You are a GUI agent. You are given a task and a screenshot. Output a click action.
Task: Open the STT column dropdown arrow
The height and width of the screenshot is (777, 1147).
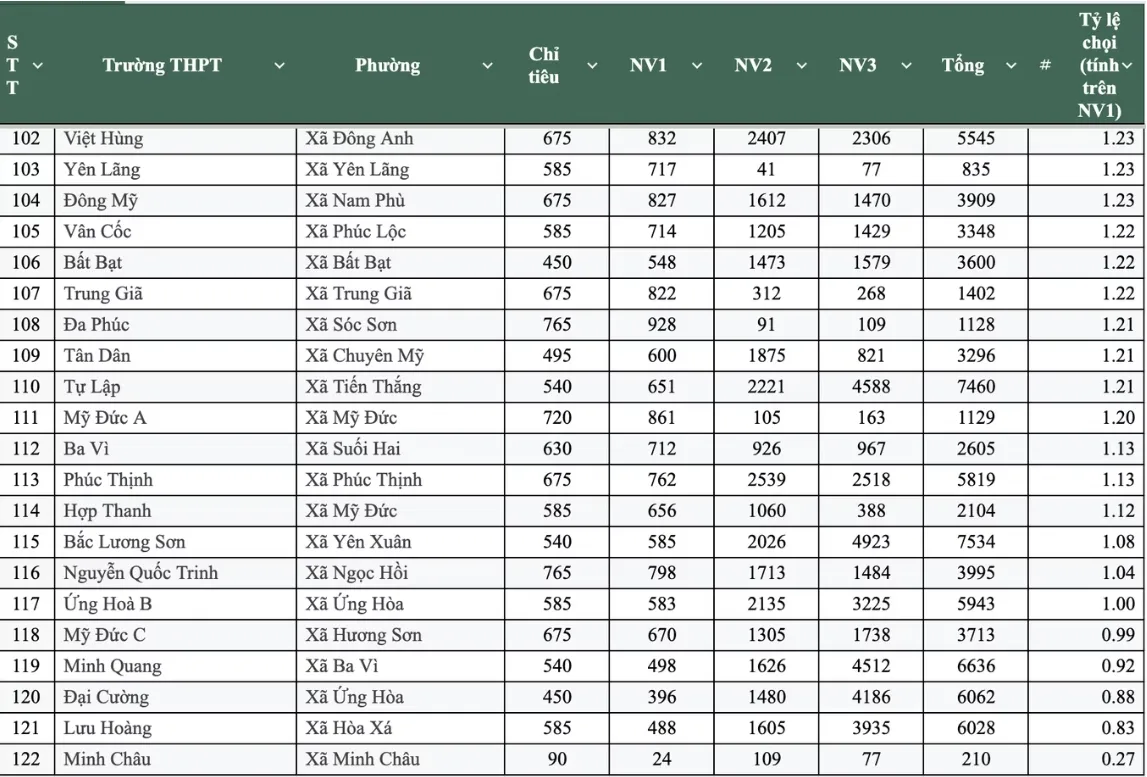point(38,66)
